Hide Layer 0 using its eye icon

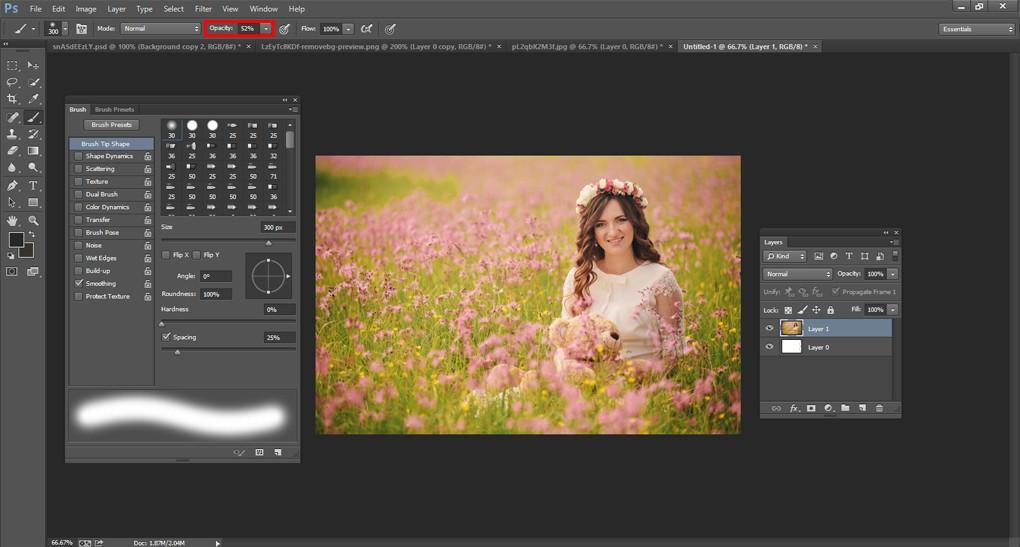tap(770, 347)
